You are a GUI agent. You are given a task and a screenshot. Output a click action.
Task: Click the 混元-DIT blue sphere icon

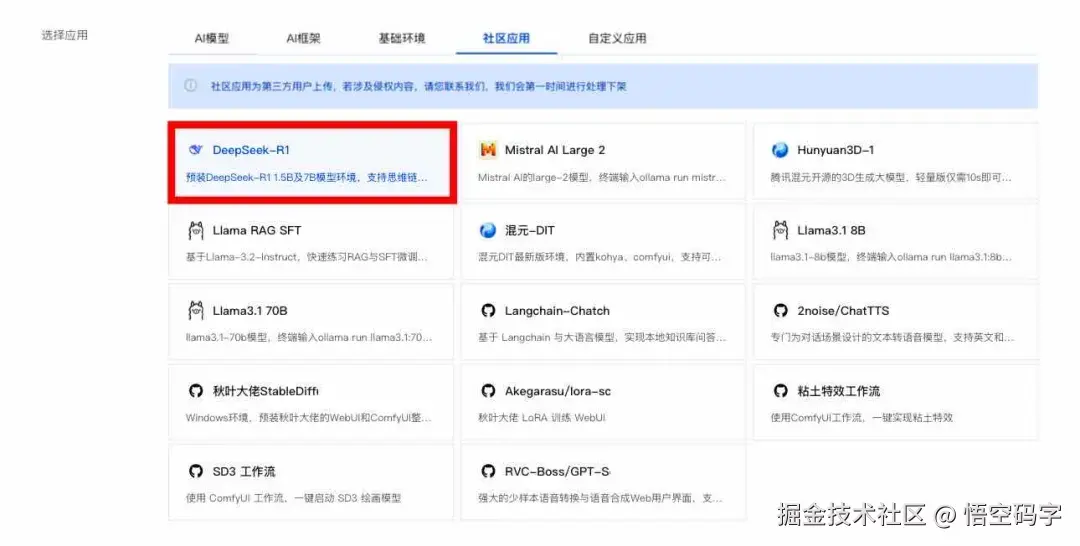pos(488,230)
